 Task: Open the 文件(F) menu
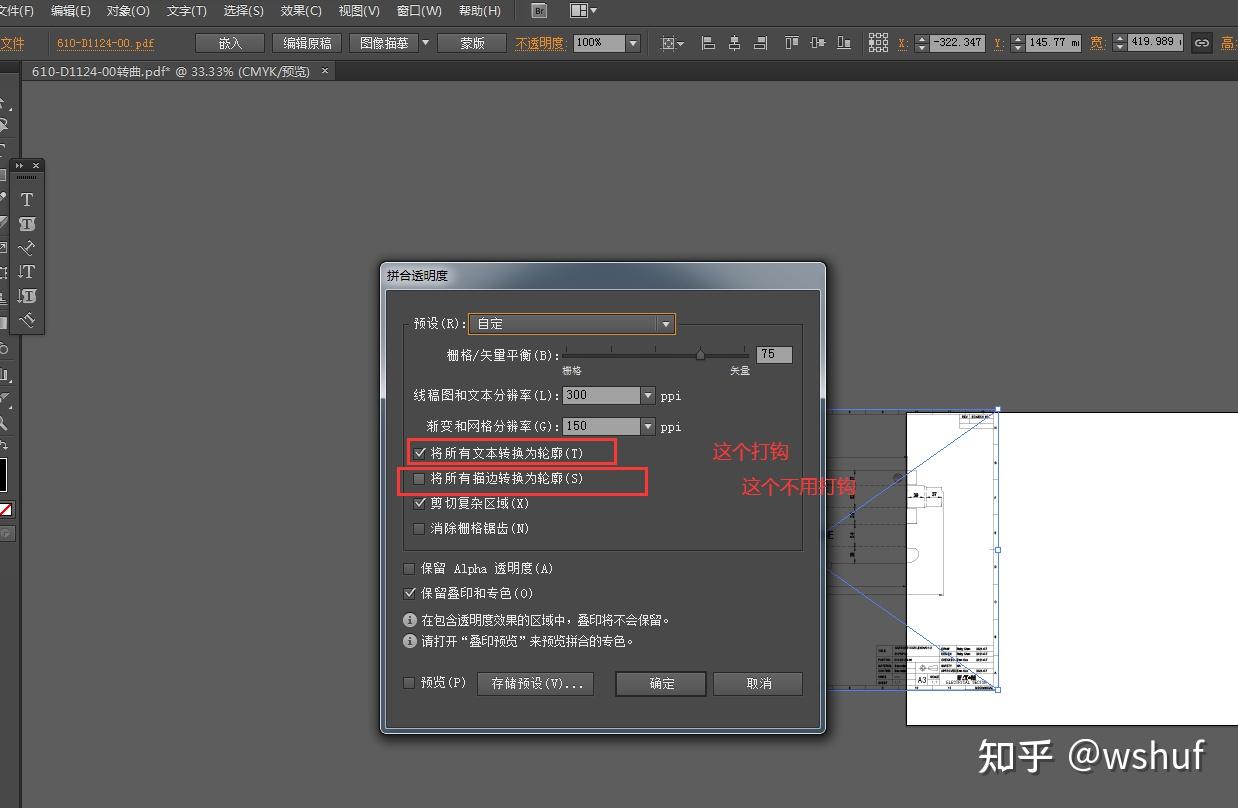pos(15,11)
